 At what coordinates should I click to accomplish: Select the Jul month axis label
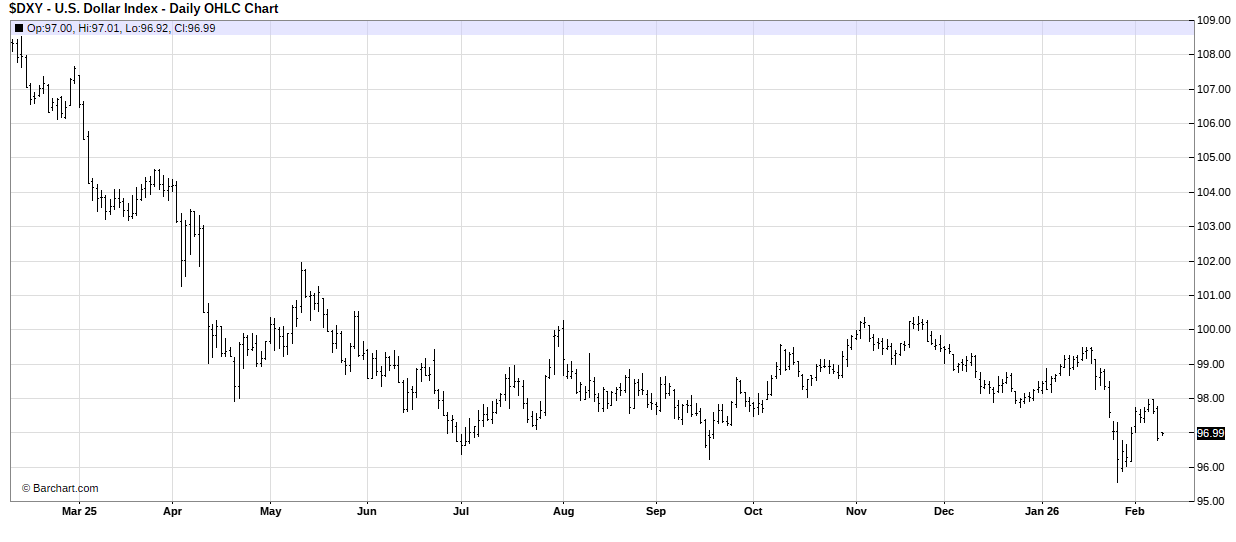coord(461,511)
